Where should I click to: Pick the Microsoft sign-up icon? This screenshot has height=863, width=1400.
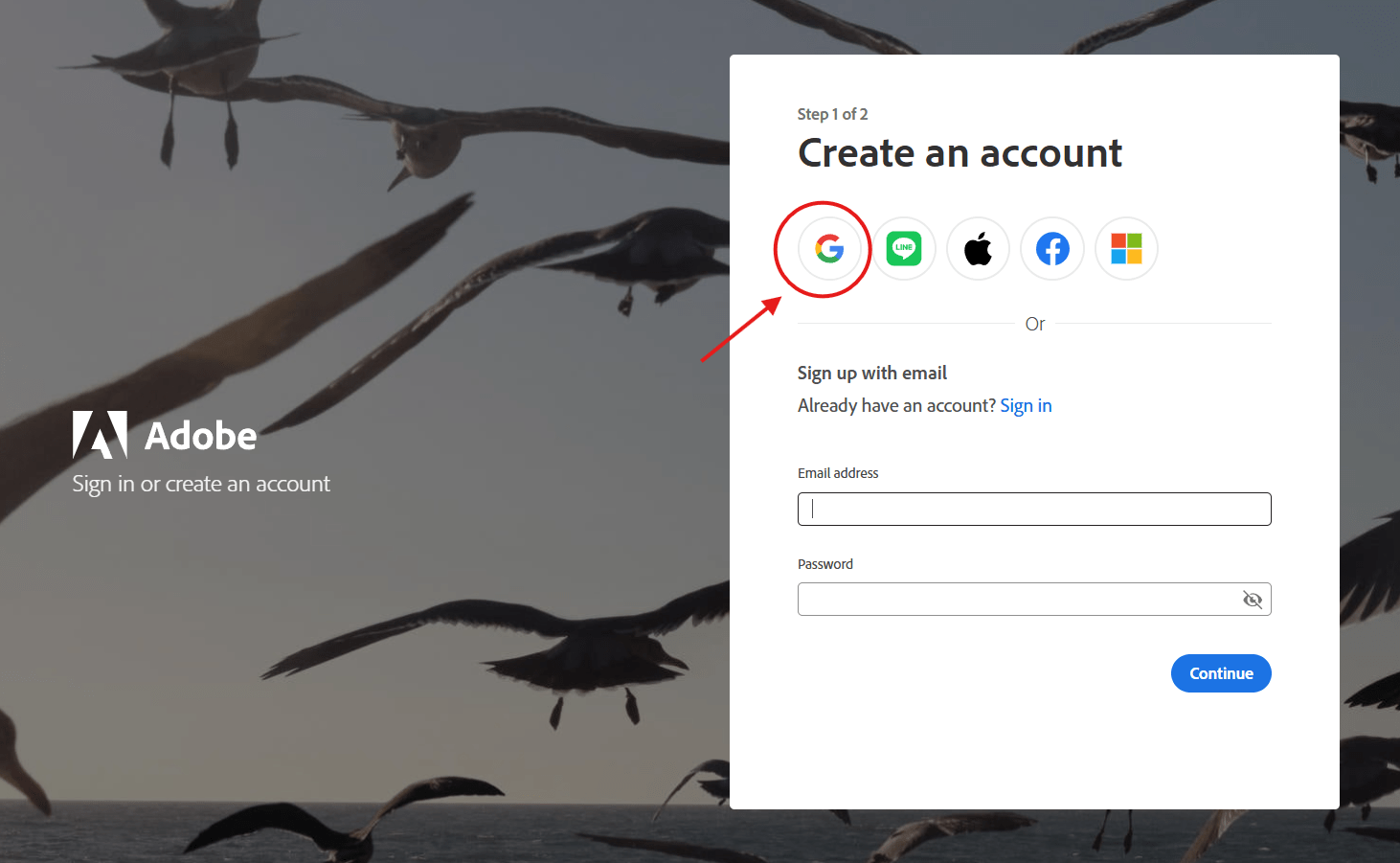tap(1126, 249)
